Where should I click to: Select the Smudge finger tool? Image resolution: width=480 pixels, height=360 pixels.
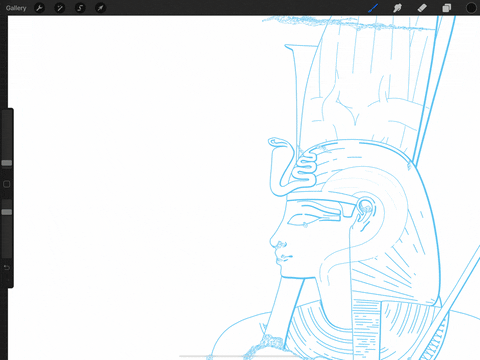[x=397, y=8]
